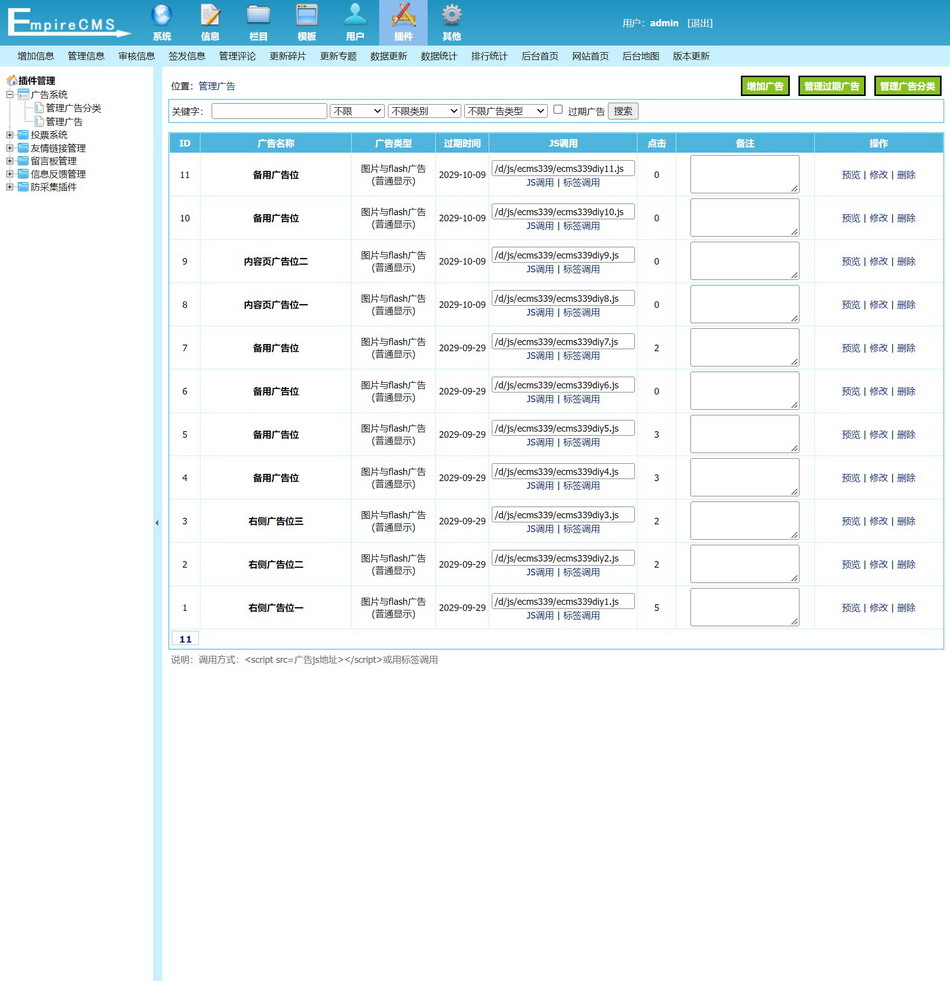
Task: Expand the 友情链接管理 tree node
Action: (10, 148)
